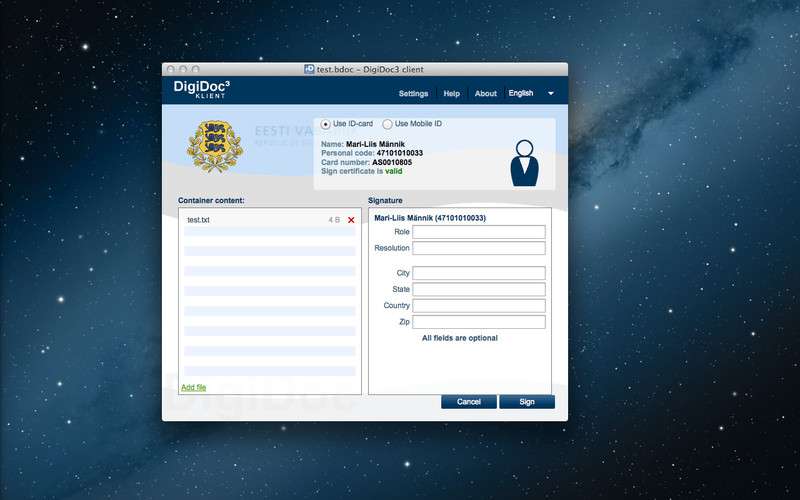The image size is (800, 500).
Task: Focus the City input field
Action: click(x=479, y=273)
